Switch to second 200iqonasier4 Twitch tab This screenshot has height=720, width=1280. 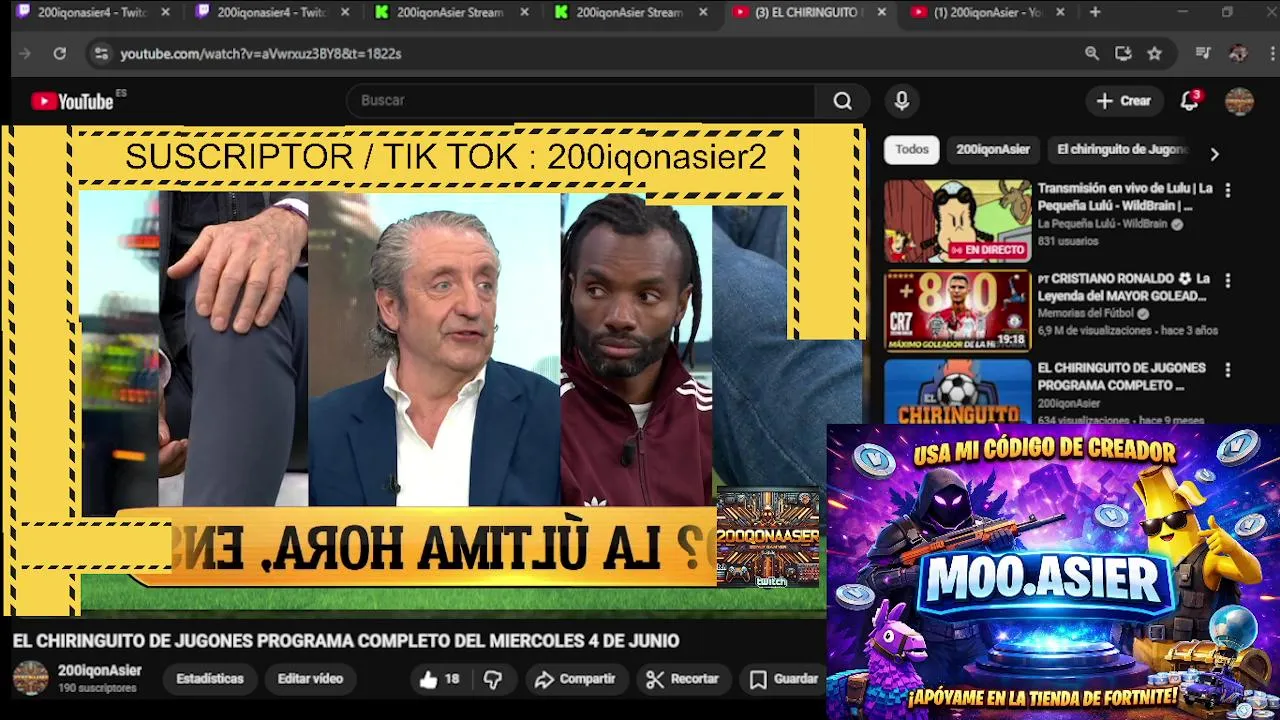270,12
